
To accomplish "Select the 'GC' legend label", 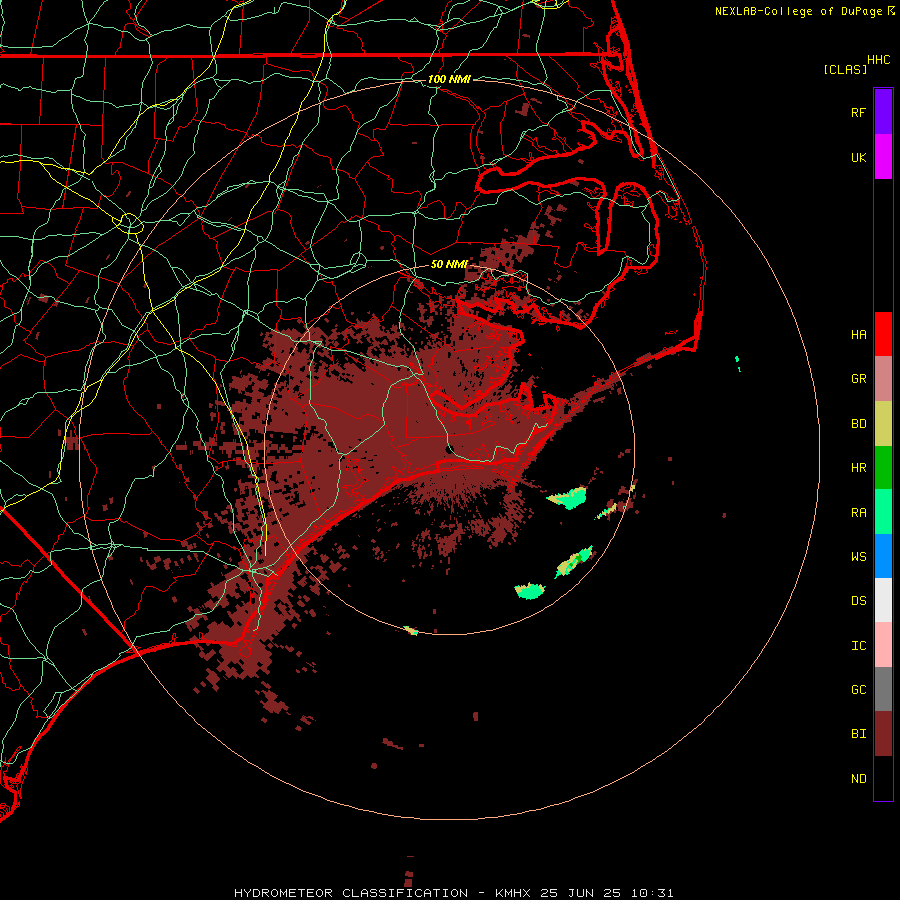I will click(858, 689).
